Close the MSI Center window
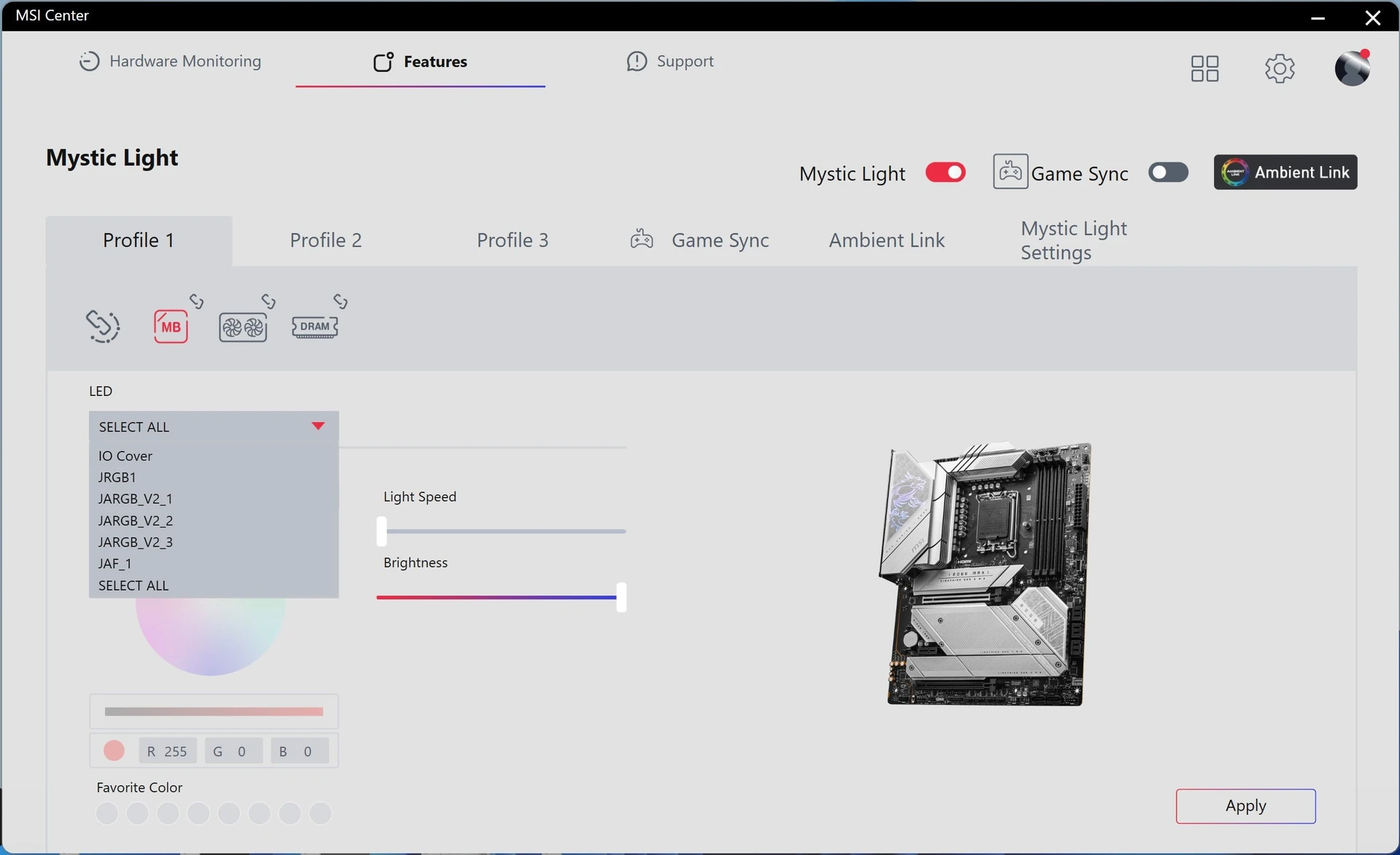Screen dimensions: 1400x855 pyautogui.click(x=1373, y=17)
